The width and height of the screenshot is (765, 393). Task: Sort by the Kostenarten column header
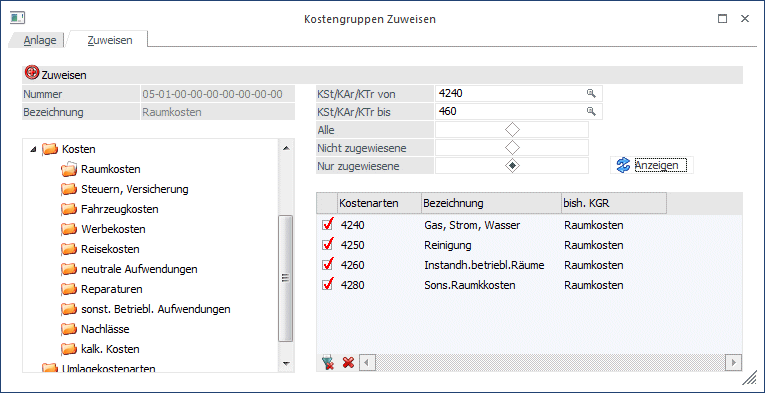click(x=379, y=203)
